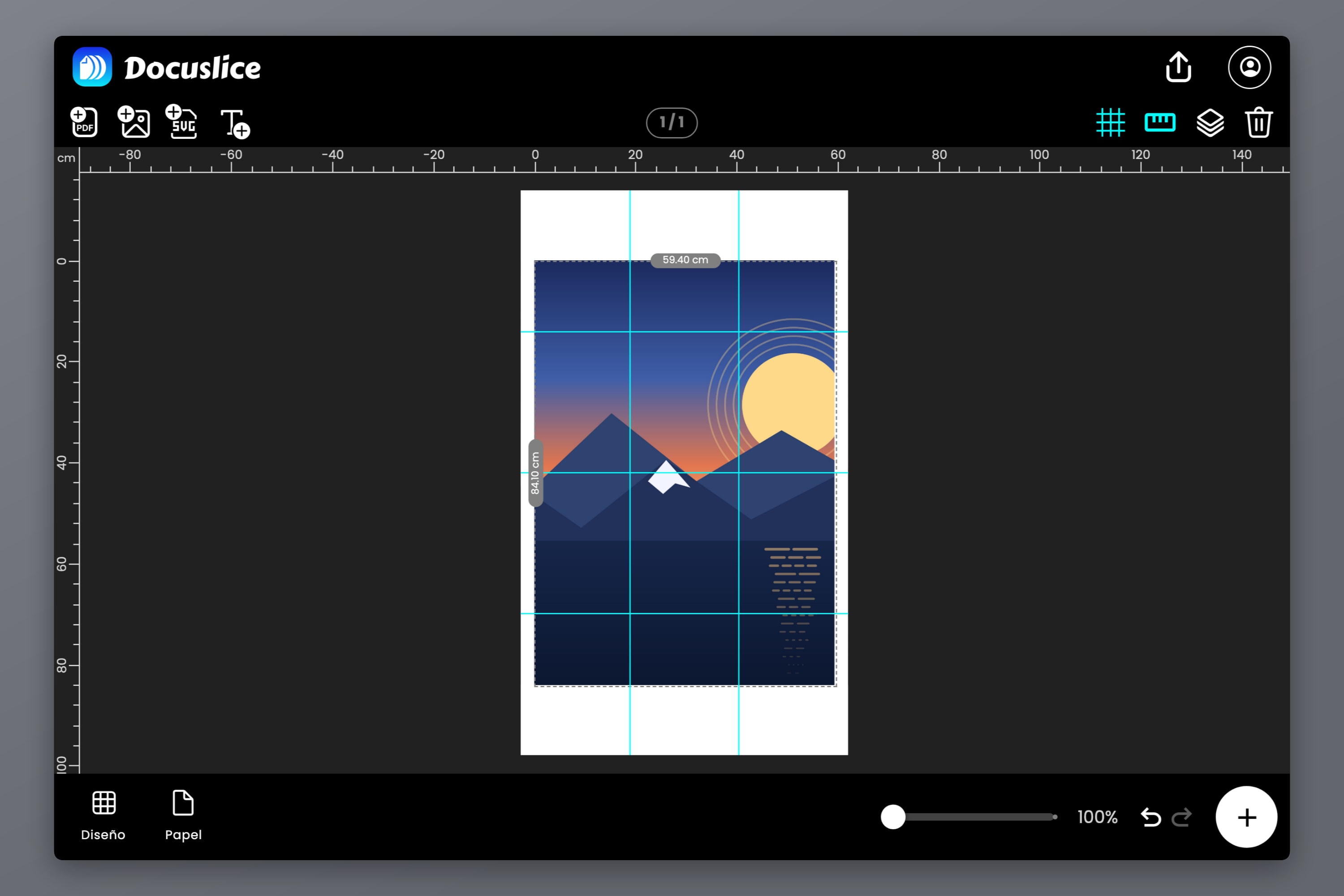Click the 84.10 cm height label

535,473
